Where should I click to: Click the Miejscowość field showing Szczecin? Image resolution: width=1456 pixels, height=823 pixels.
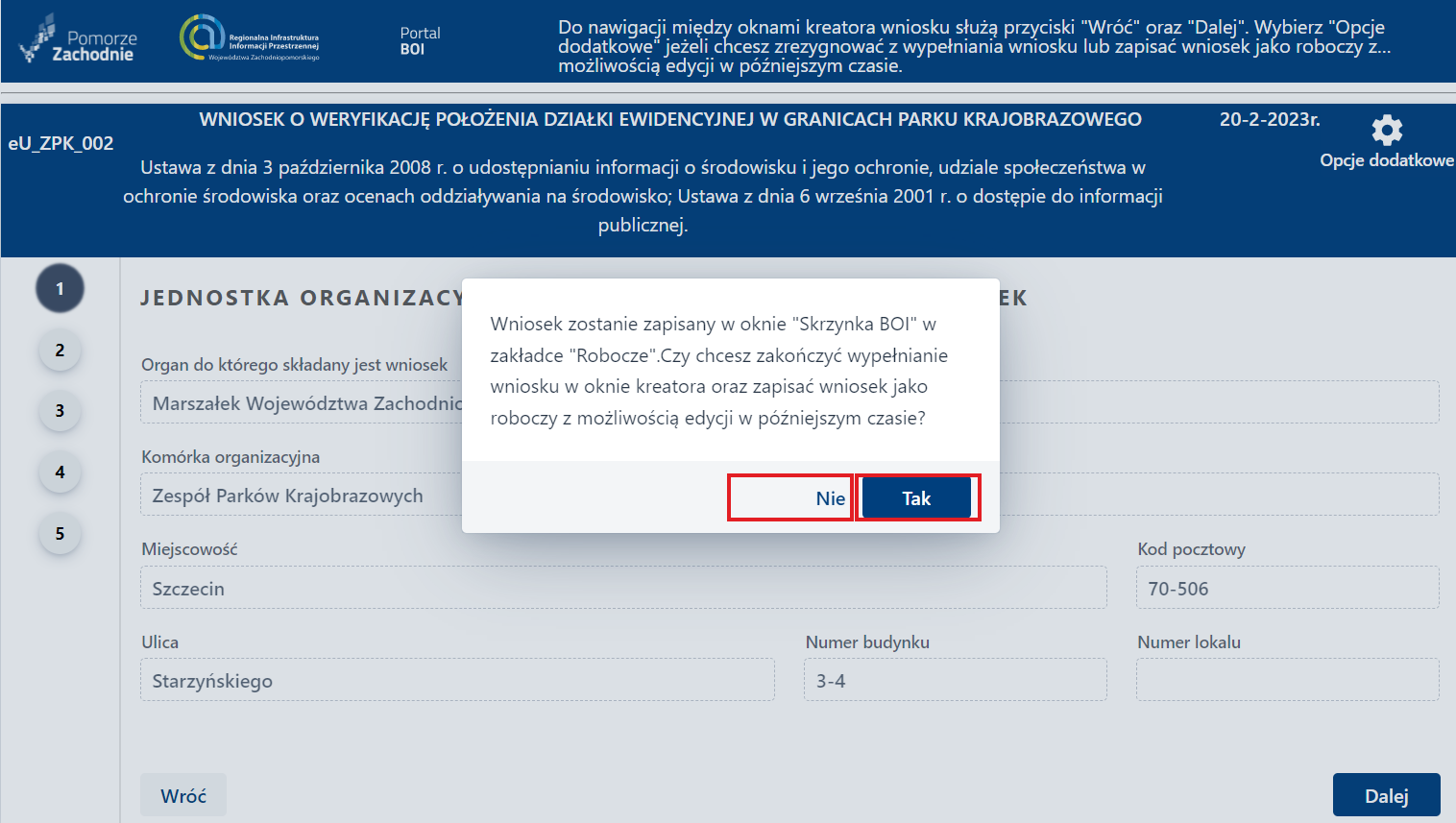[623, 587]
